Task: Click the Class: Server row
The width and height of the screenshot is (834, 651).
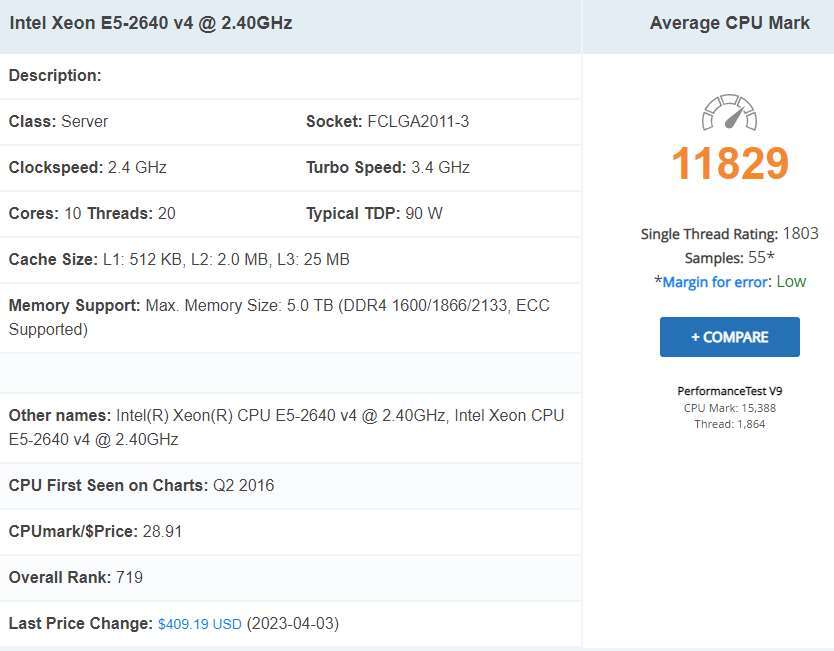Action: pyautogui.click(x=58, y=122)
